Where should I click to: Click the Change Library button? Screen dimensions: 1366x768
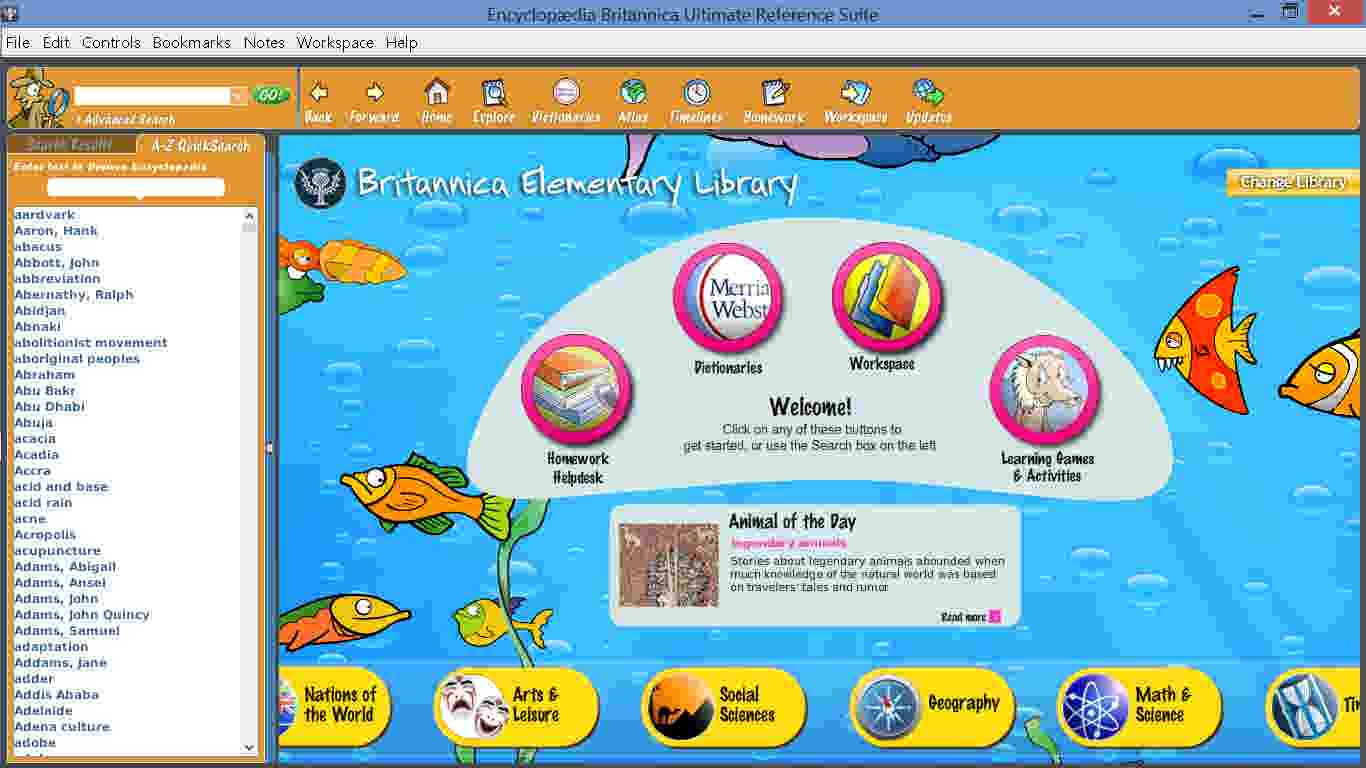(1293, 182)
